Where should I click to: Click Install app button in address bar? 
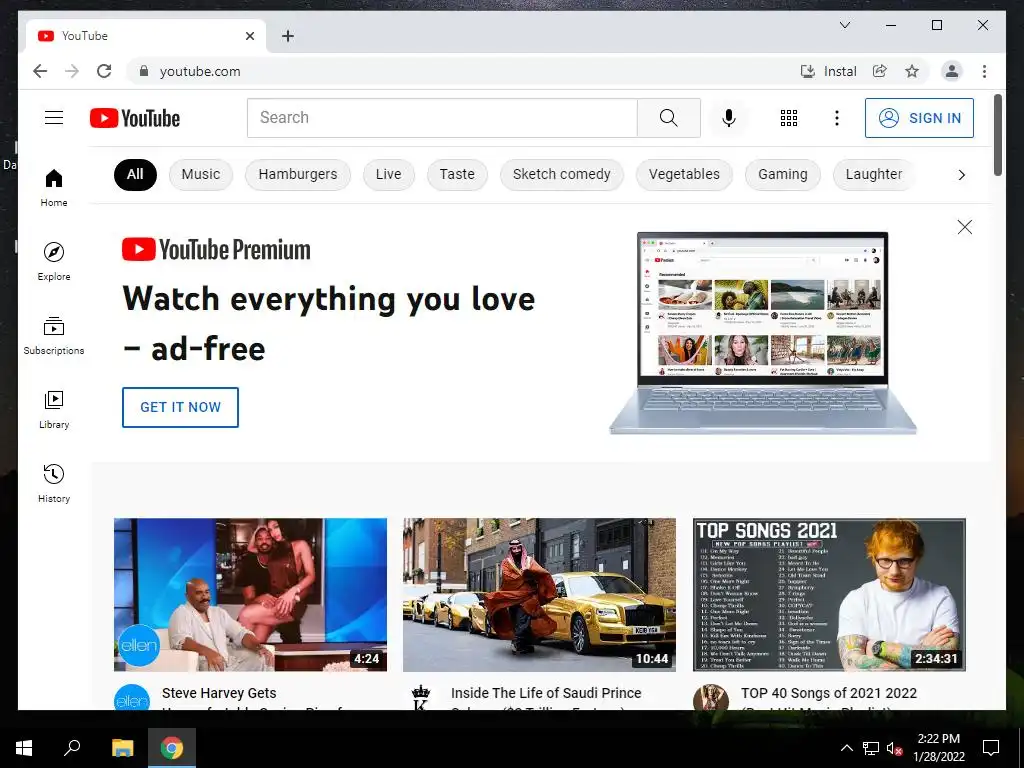point(829,71)
